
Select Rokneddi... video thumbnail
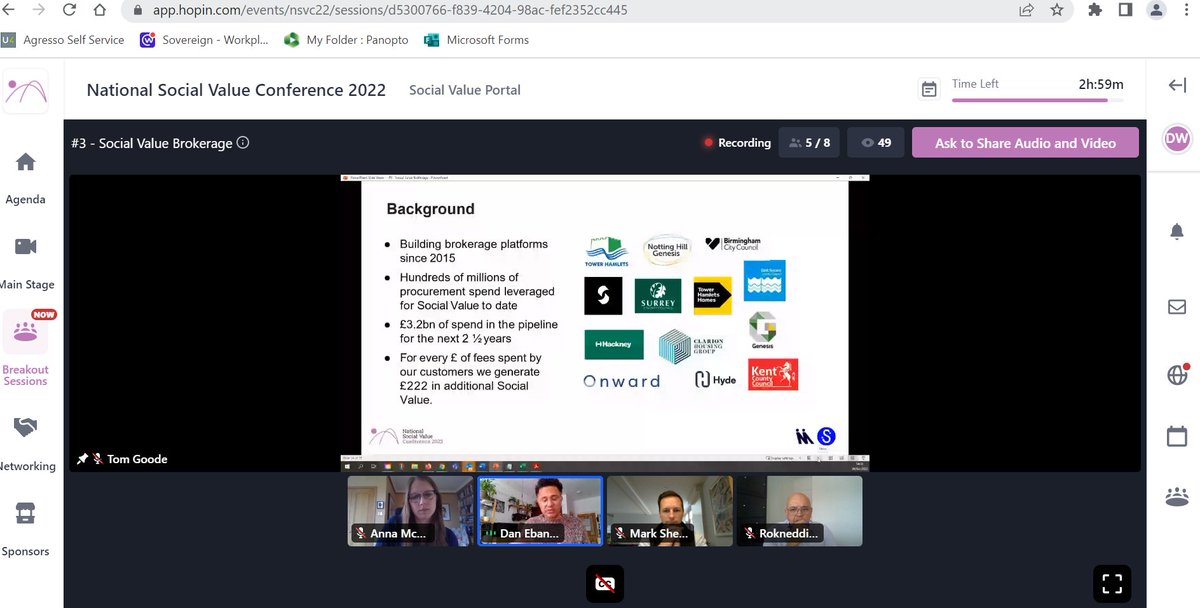tap(799, 510)
